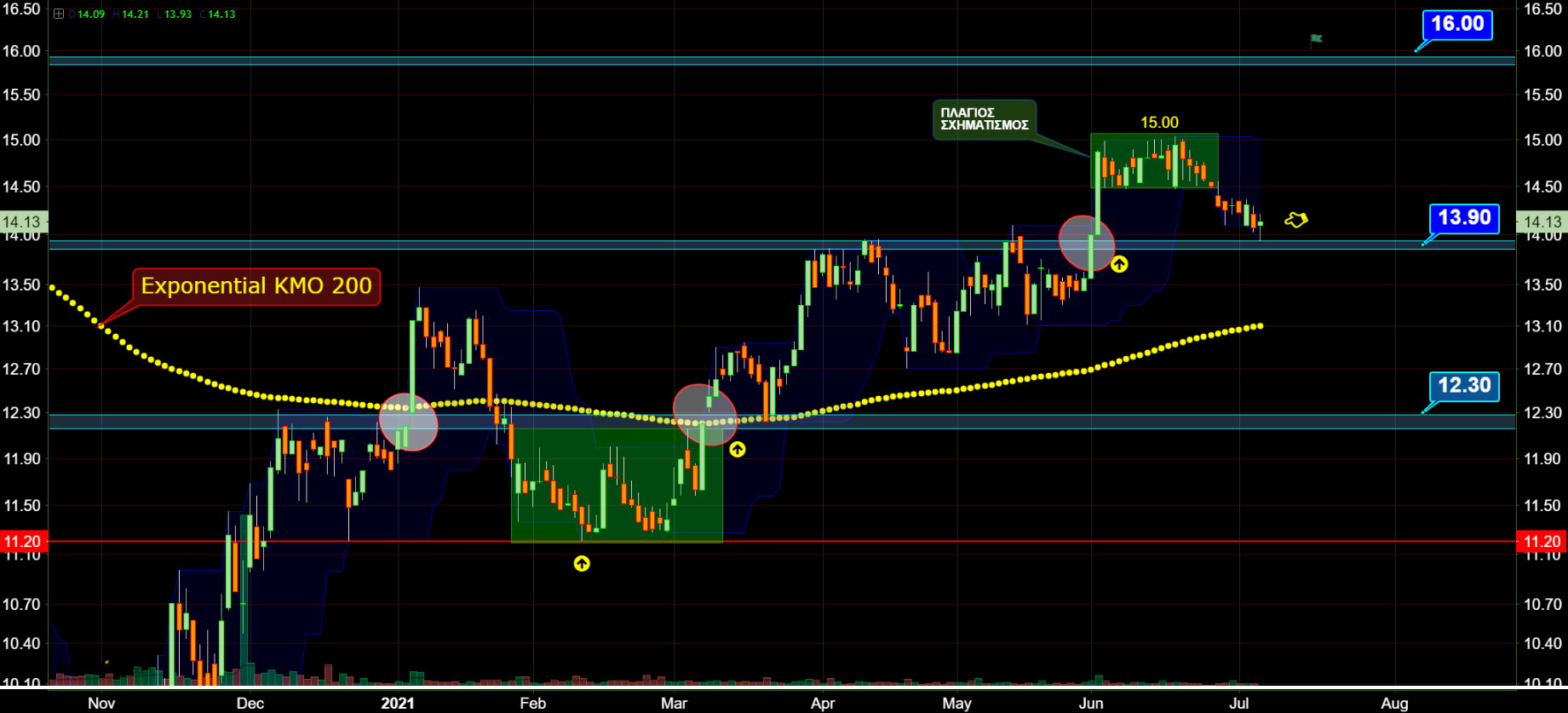Select the 13.90 price label callout

point(1463,218)
